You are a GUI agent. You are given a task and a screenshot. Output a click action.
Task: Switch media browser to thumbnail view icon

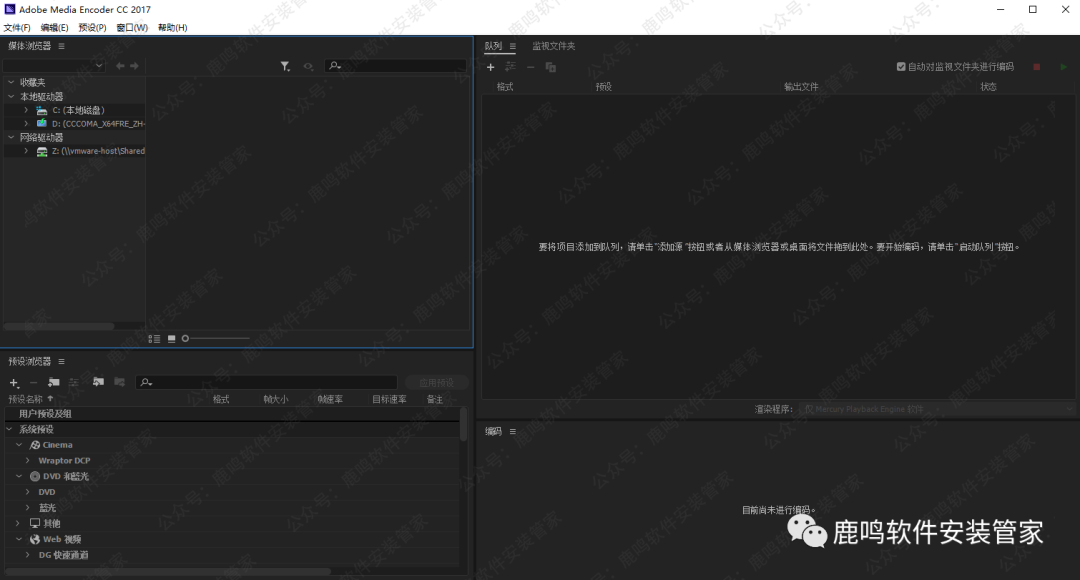171,339
